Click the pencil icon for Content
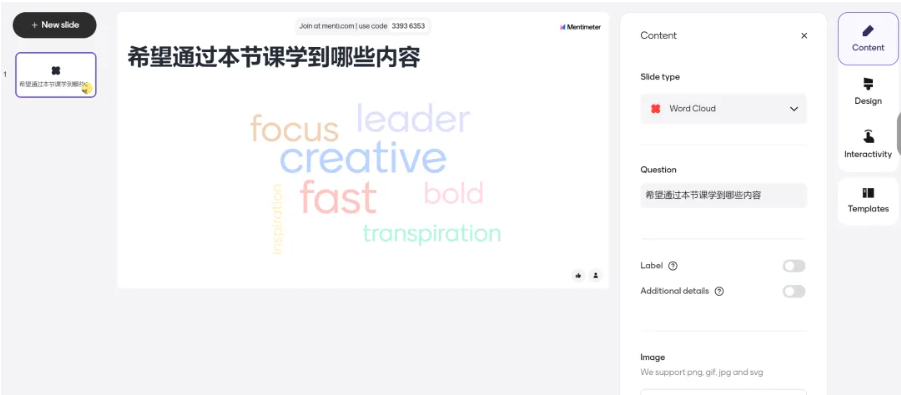This screenshot has width=901, height=395. tap(868, 31)
